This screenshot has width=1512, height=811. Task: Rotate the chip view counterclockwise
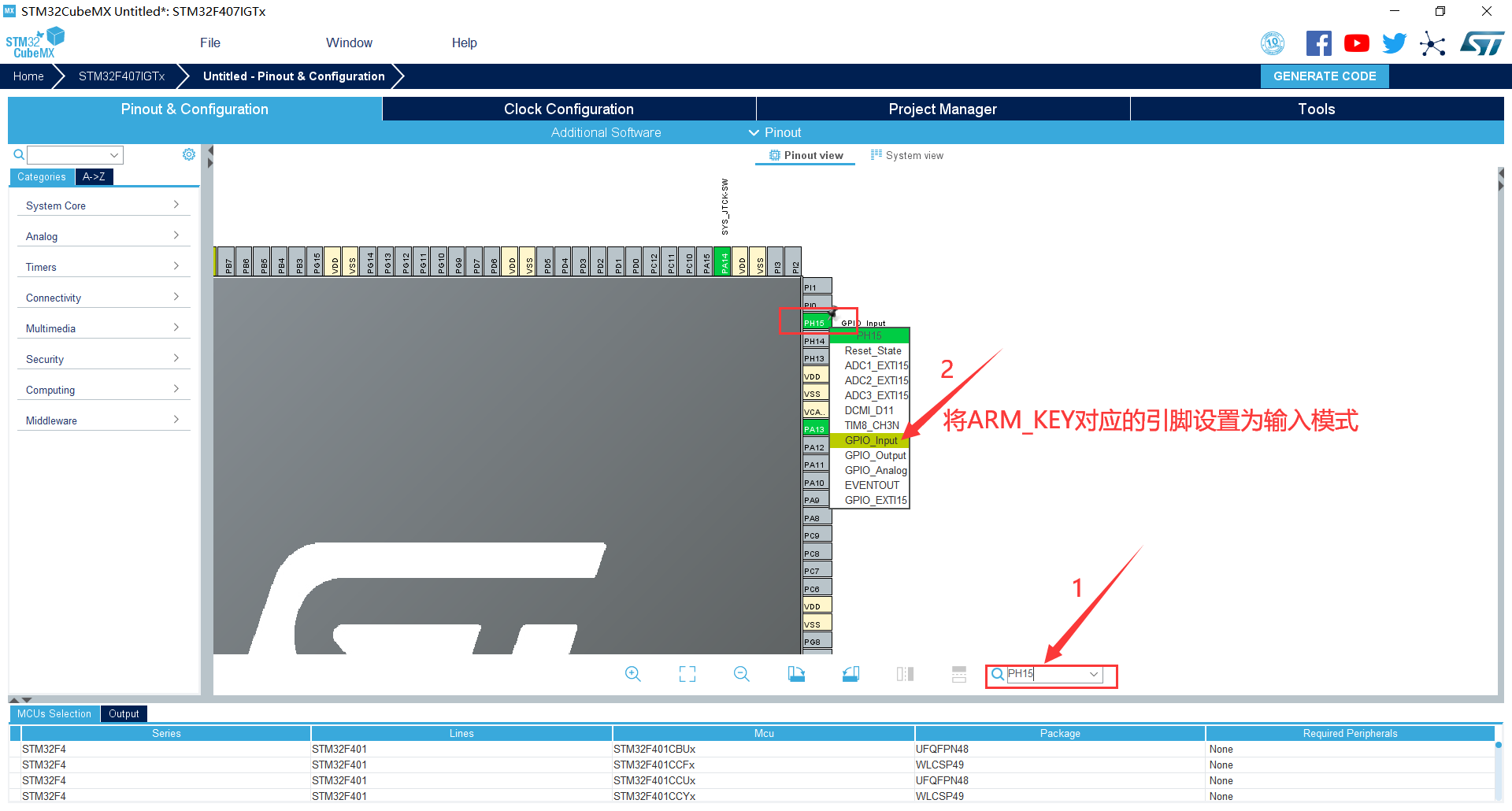(850, 674)
